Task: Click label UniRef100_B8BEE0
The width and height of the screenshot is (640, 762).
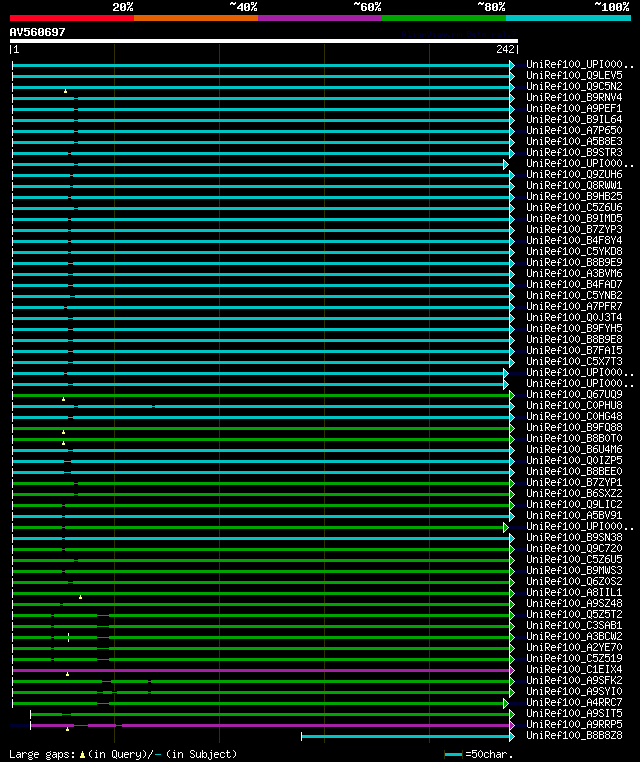Action: point(574,471)
